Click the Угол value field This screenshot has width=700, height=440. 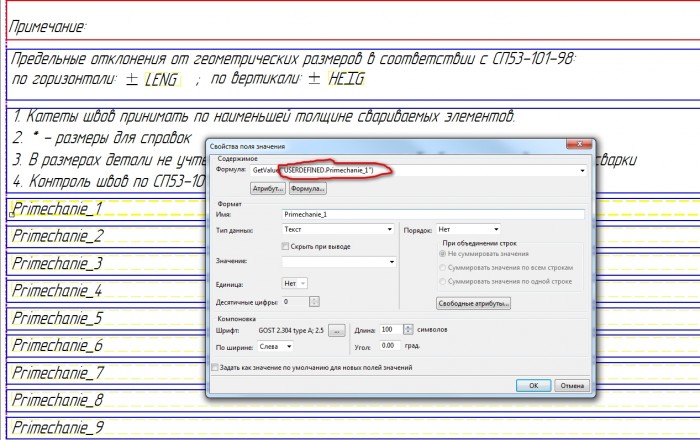(390, 345)
